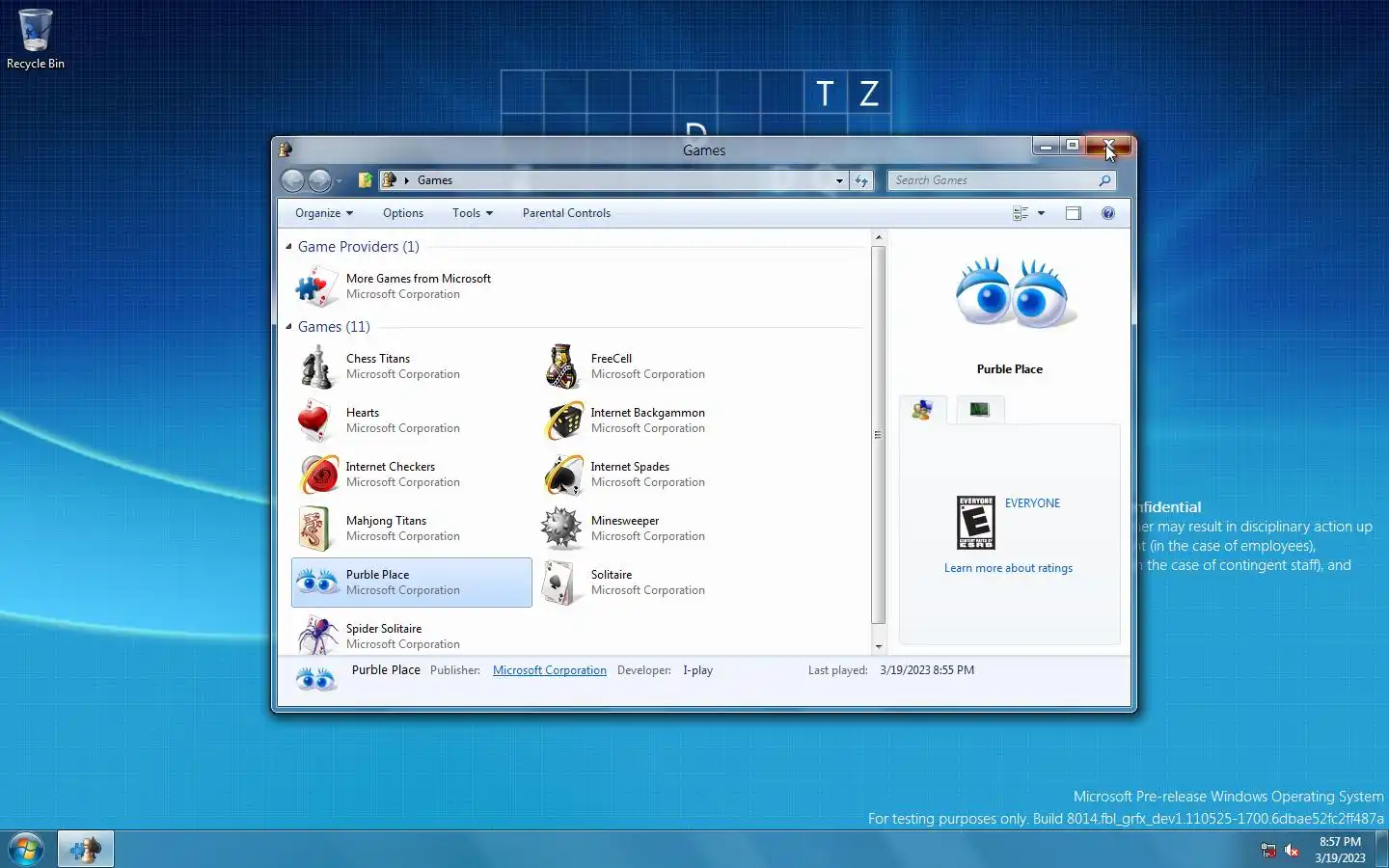This screenshot has width=1389, height=868.
Task: Click the Back navigation arrow
Action: (x=293, y=180)
